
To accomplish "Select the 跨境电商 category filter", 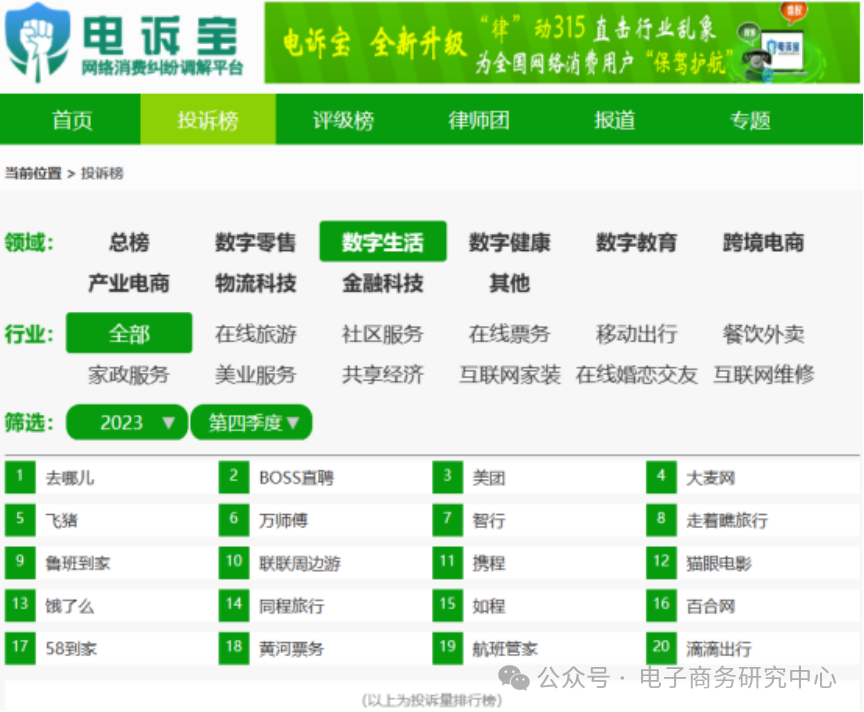I will pyautogui.click(x=762, y=242).
